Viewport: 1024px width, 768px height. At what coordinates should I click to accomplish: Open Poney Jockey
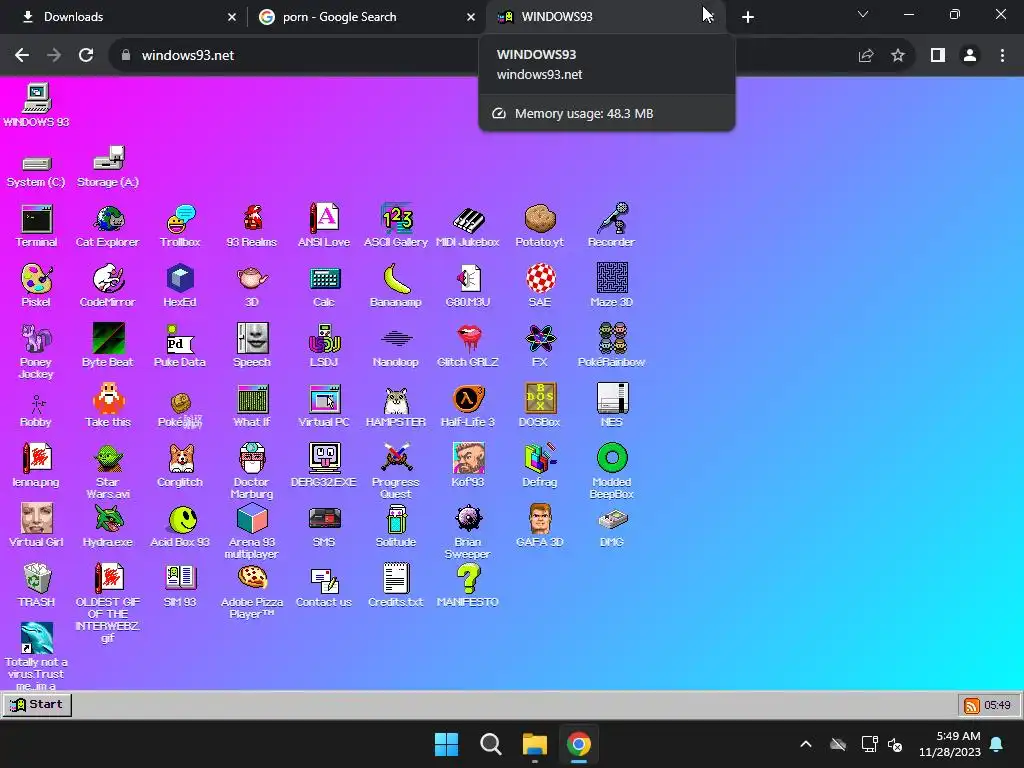37,352
